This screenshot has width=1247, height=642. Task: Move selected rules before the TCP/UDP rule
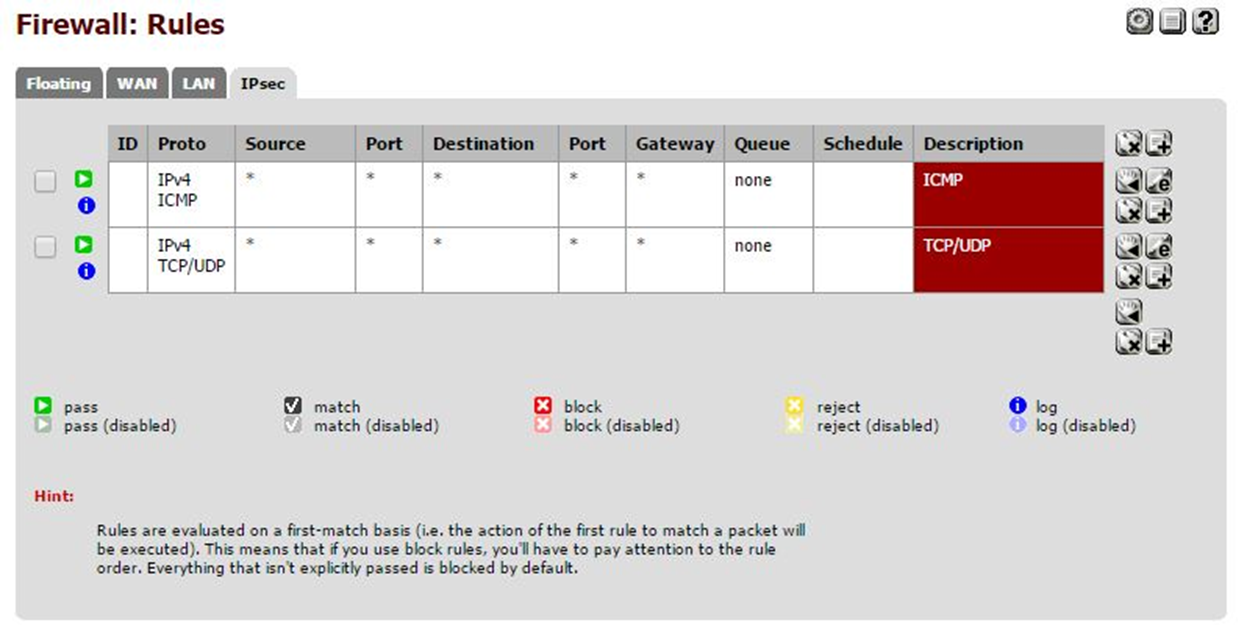(1129, 247)
